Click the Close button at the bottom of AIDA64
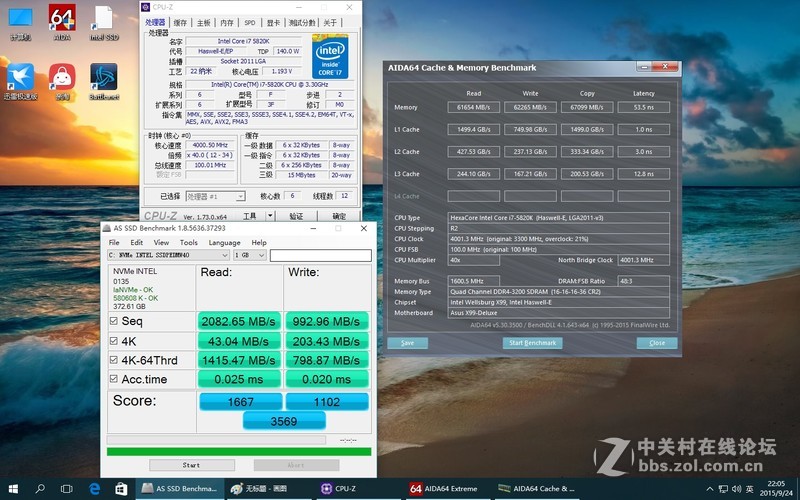This screenshot has width=800, height=500. 657,343
